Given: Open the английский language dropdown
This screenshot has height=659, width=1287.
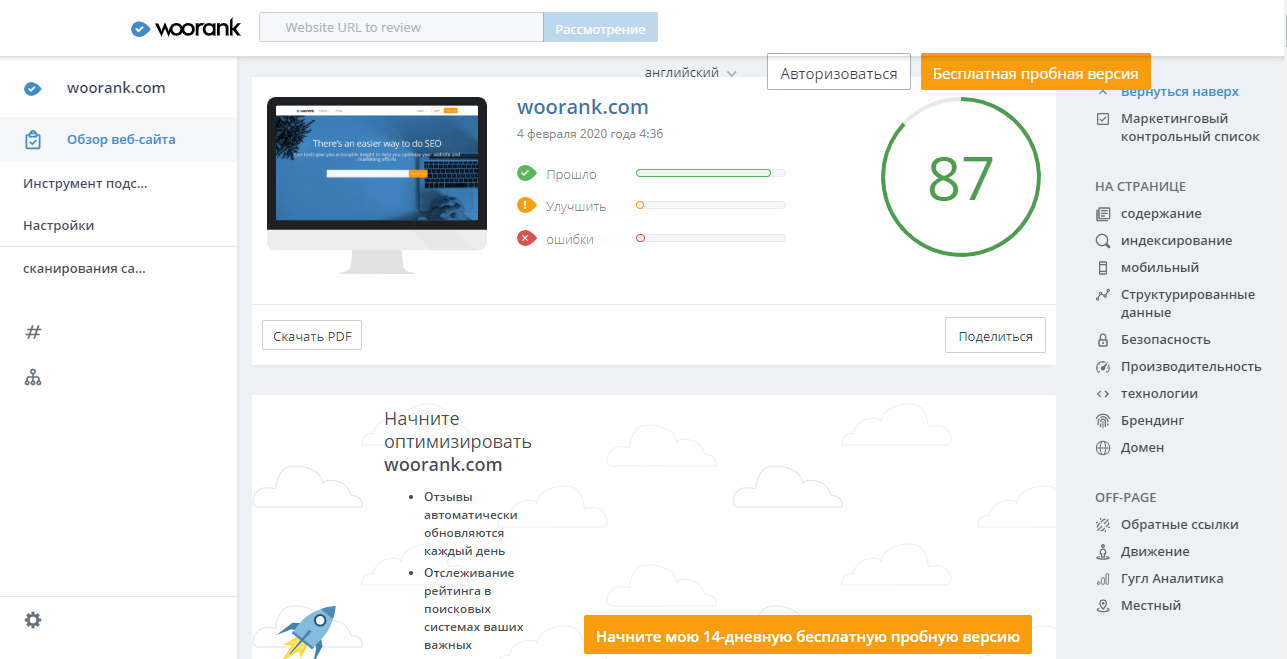Looking at the screenshot, I should pyautogui.click(x=691, y=73).
